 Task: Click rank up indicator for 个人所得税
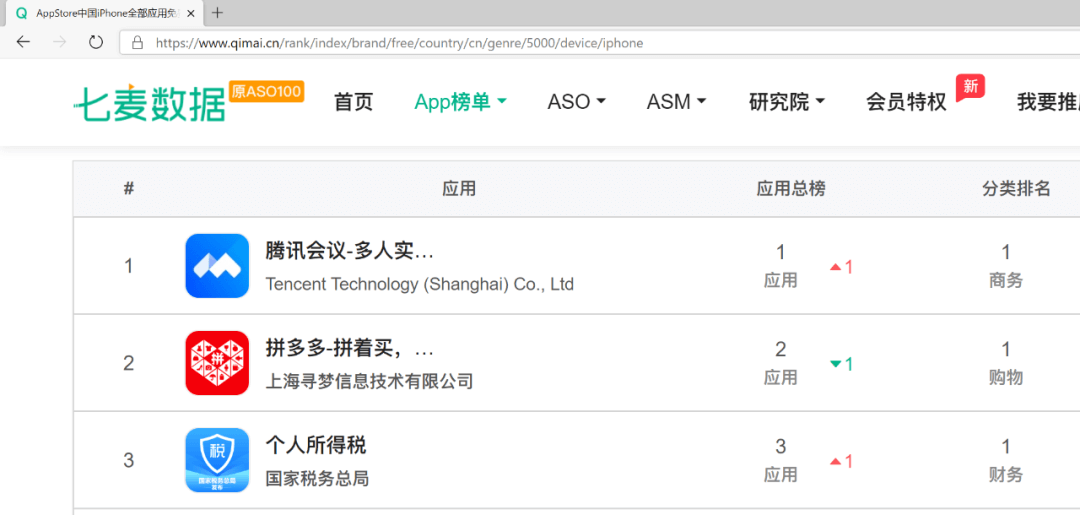click(842, 461)
